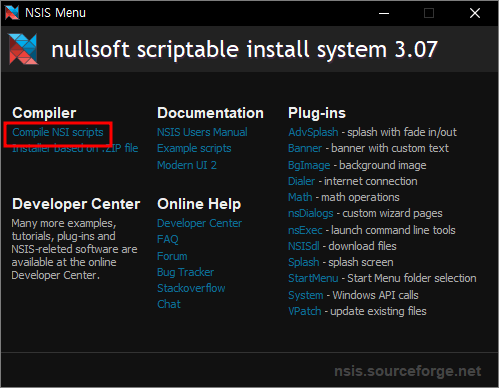Click the NSIS logo in header banner
The image size is (499, 388).
click(23, 49)
